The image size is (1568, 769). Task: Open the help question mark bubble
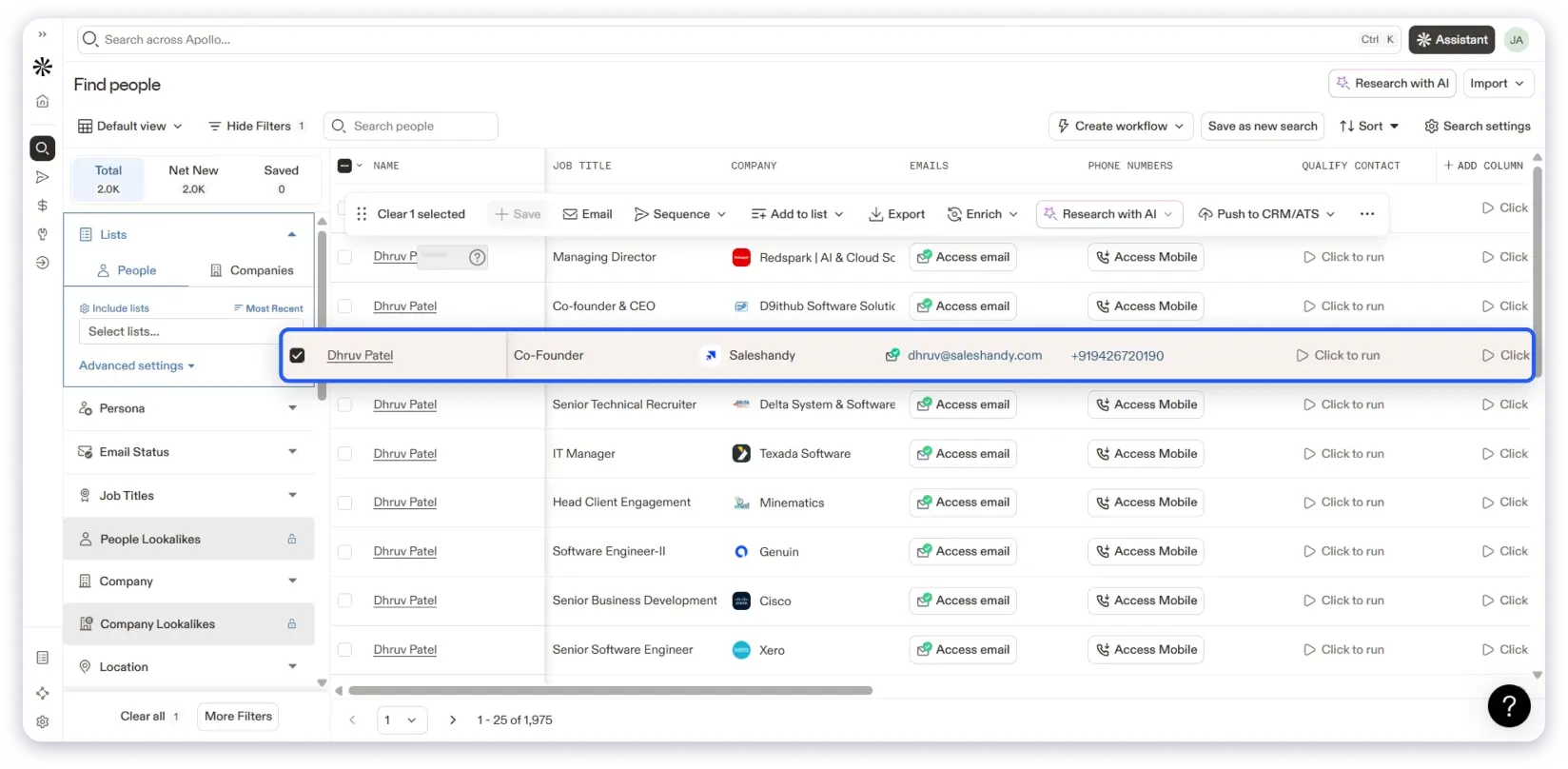1509,706
